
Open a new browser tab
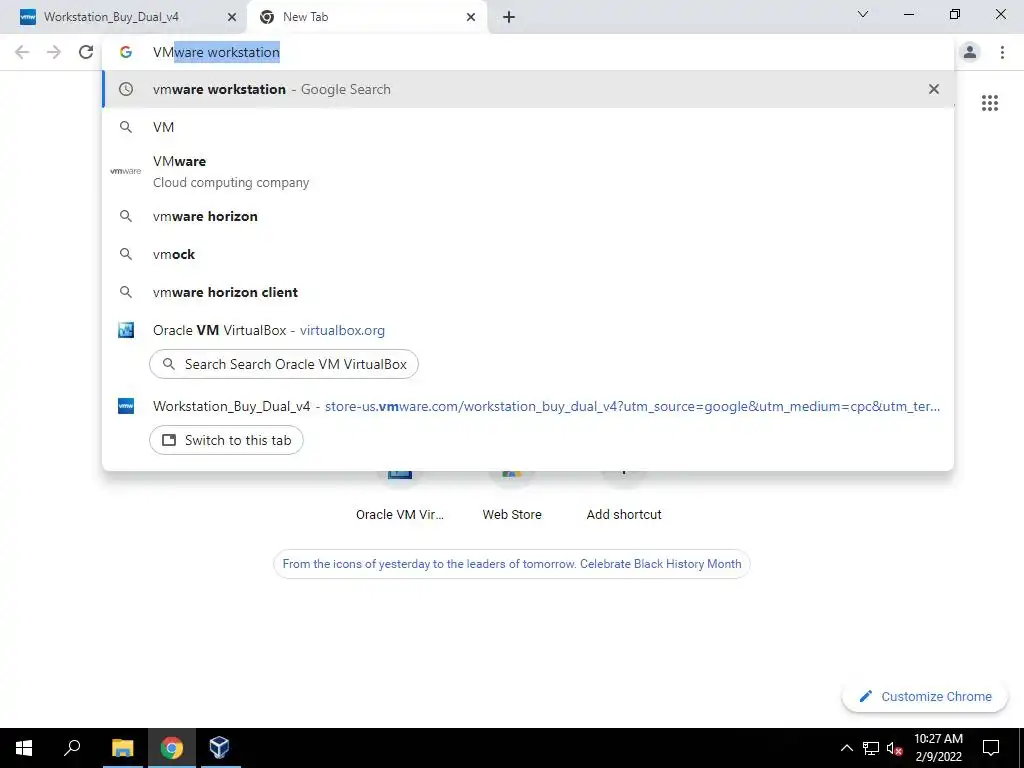[509, 17]
